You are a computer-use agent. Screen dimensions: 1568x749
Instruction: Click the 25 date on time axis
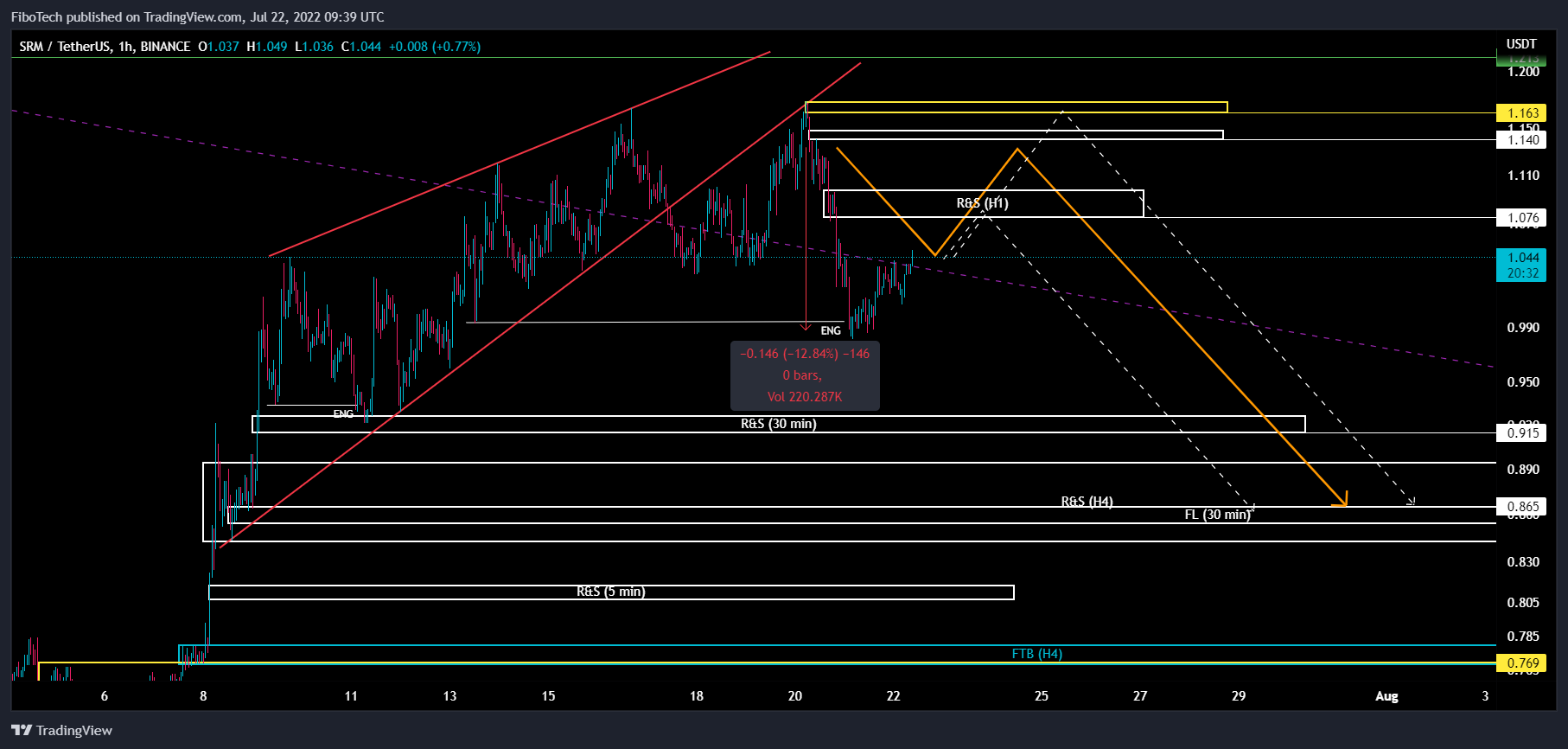point(1042,696)
